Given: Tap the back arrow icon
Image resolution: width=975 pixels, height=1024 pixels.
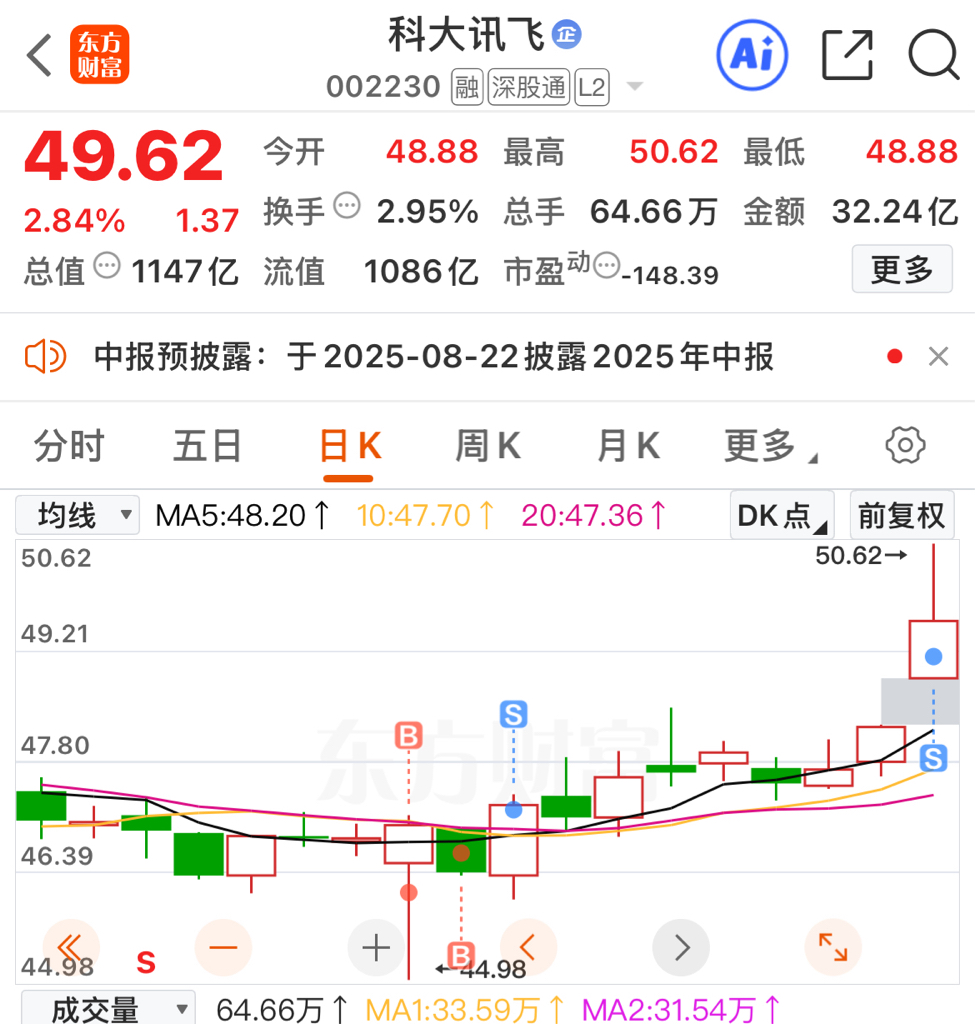Looking at the screenshot, I should pos(39,56).
